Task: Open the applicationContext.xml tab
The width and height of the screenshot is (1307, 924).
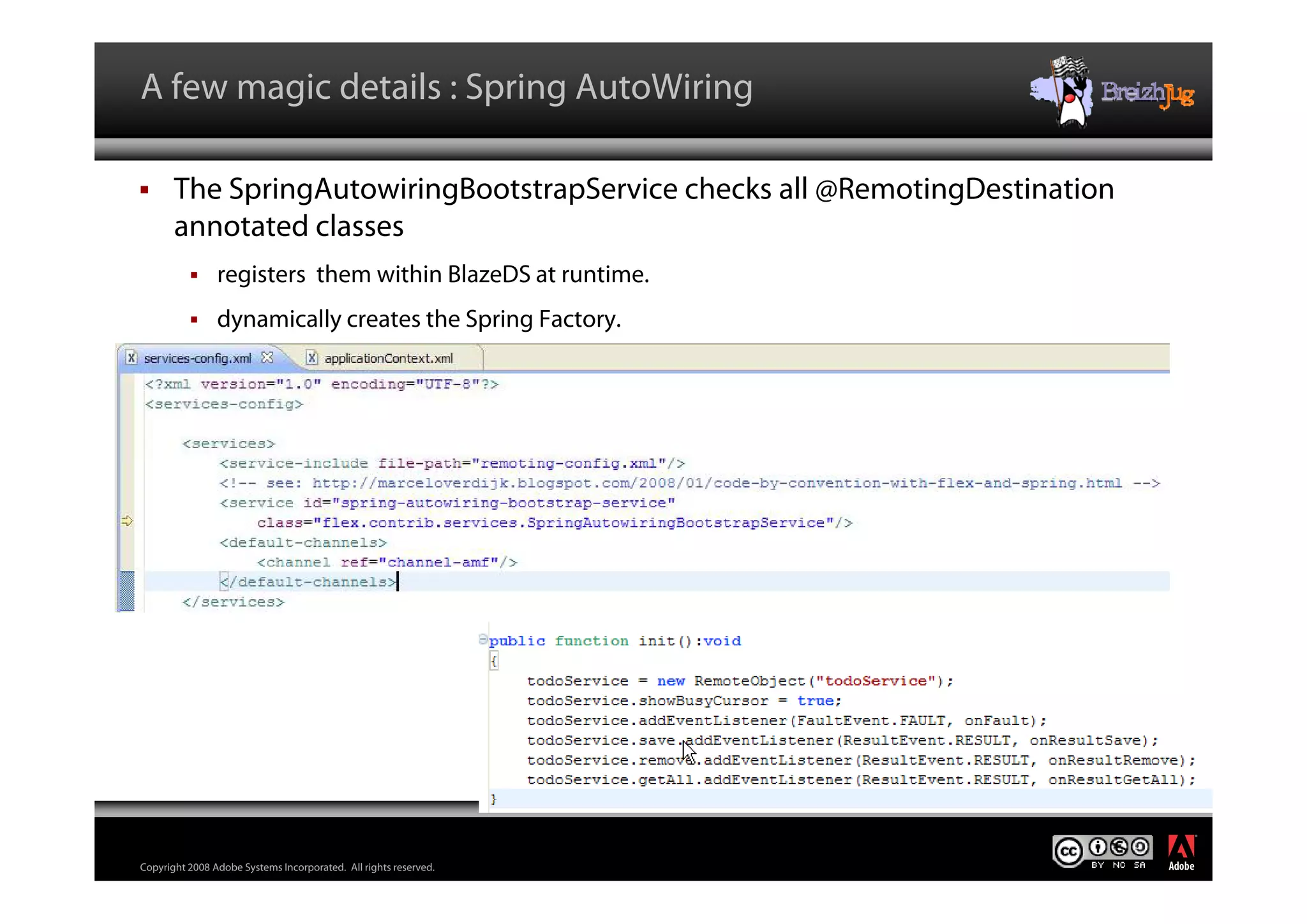Action: [389, 359]
